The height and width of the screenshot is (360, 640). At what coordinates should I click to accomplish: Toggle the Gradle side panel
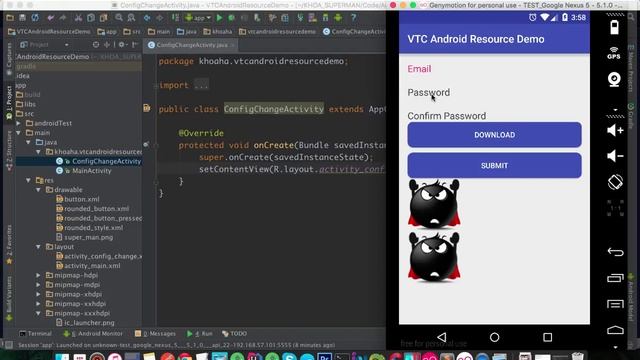[x=631, y=116]
